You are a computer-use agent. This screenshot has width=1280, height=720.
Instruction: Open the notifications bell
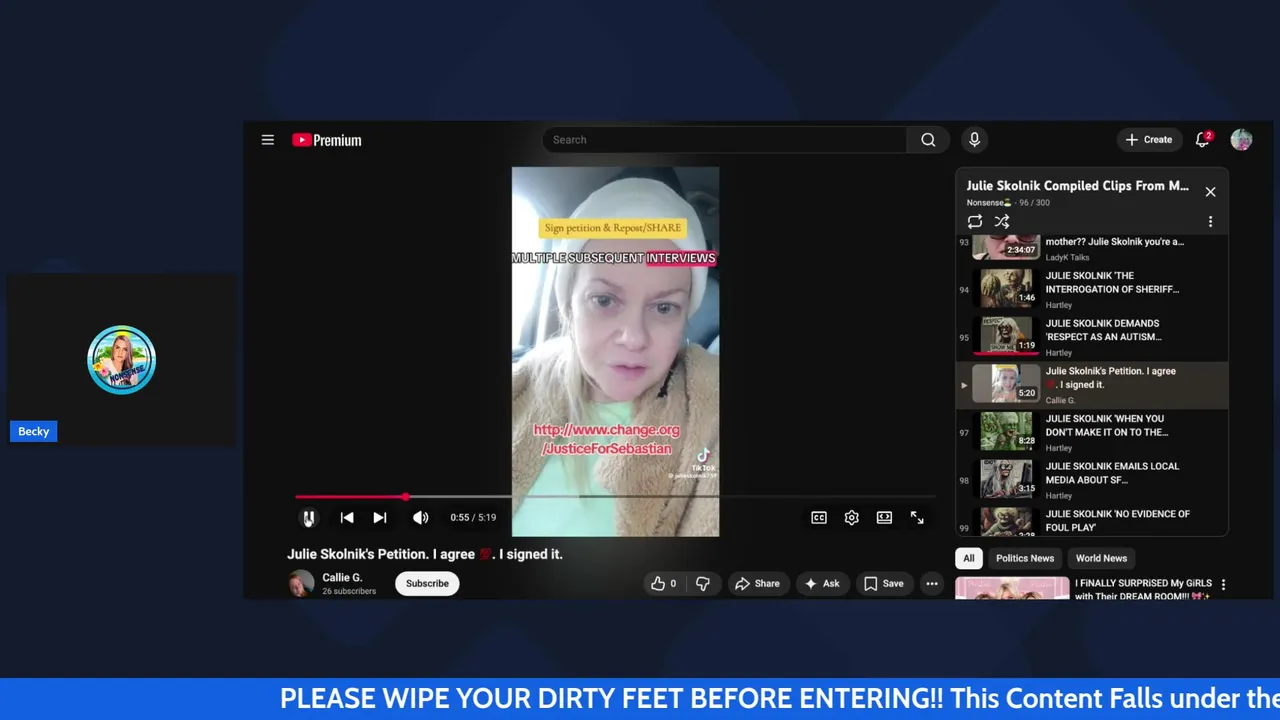[x=1203, y=140]
